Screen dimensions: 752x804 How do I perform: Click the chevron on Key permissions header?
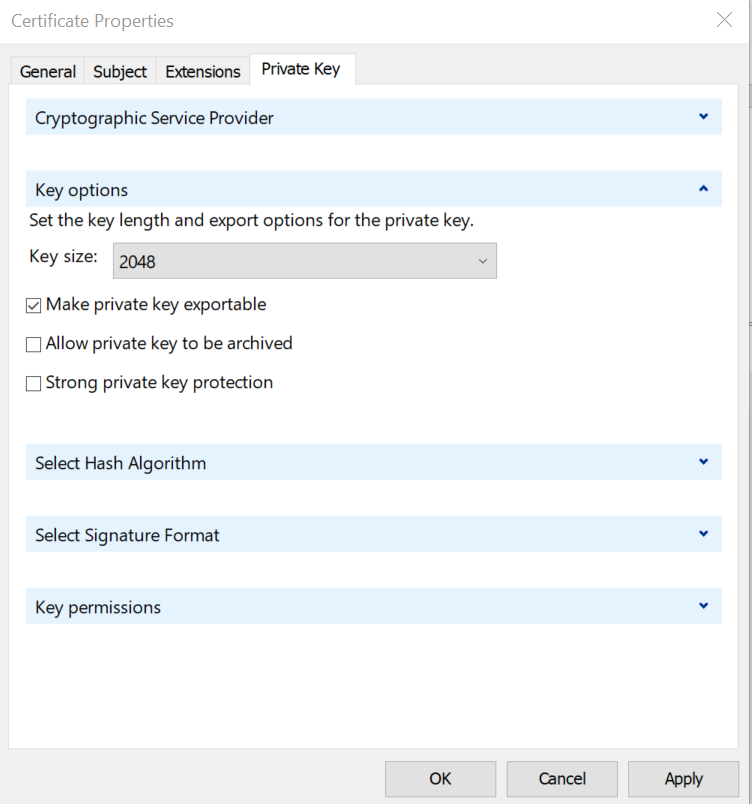703,606
